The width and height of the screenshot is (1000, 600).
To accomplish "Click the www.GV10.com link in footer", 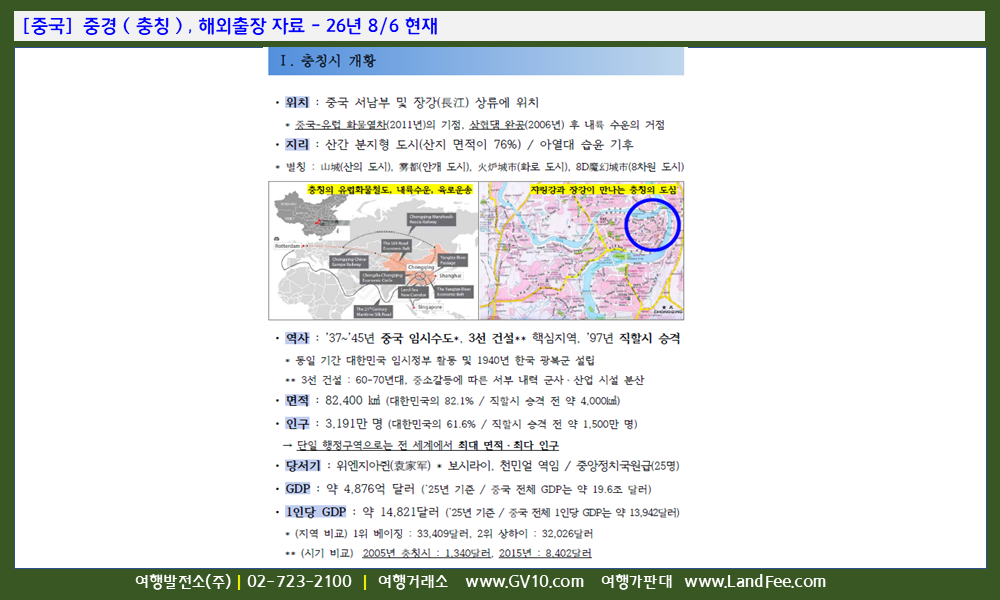I will point(524,582).
